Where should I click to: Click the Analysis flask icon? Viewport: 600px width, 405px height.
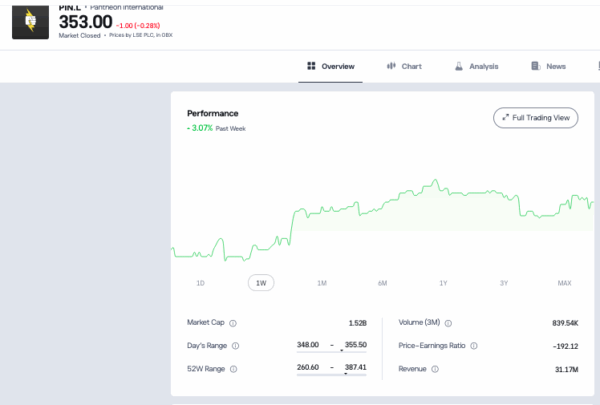click(x=459, y=66)
